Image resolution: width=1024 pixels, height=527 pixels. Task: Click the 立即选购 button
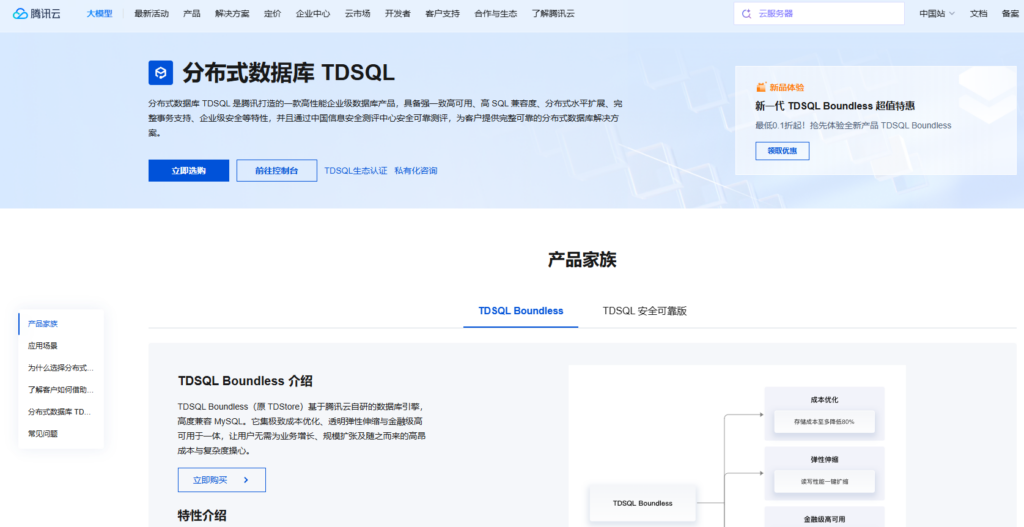coord(189,170)
